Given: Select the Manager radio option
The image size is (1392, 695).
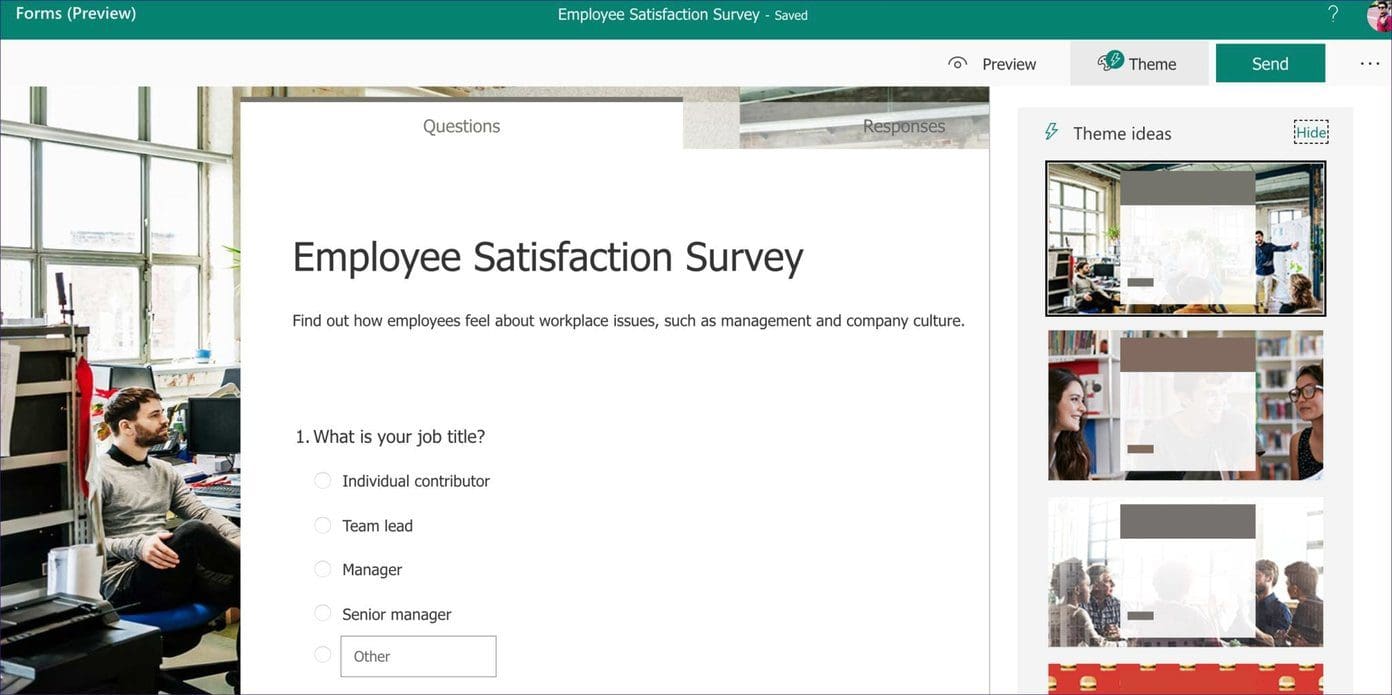Looking at the screenshot, I should click(x=322, y=569).
